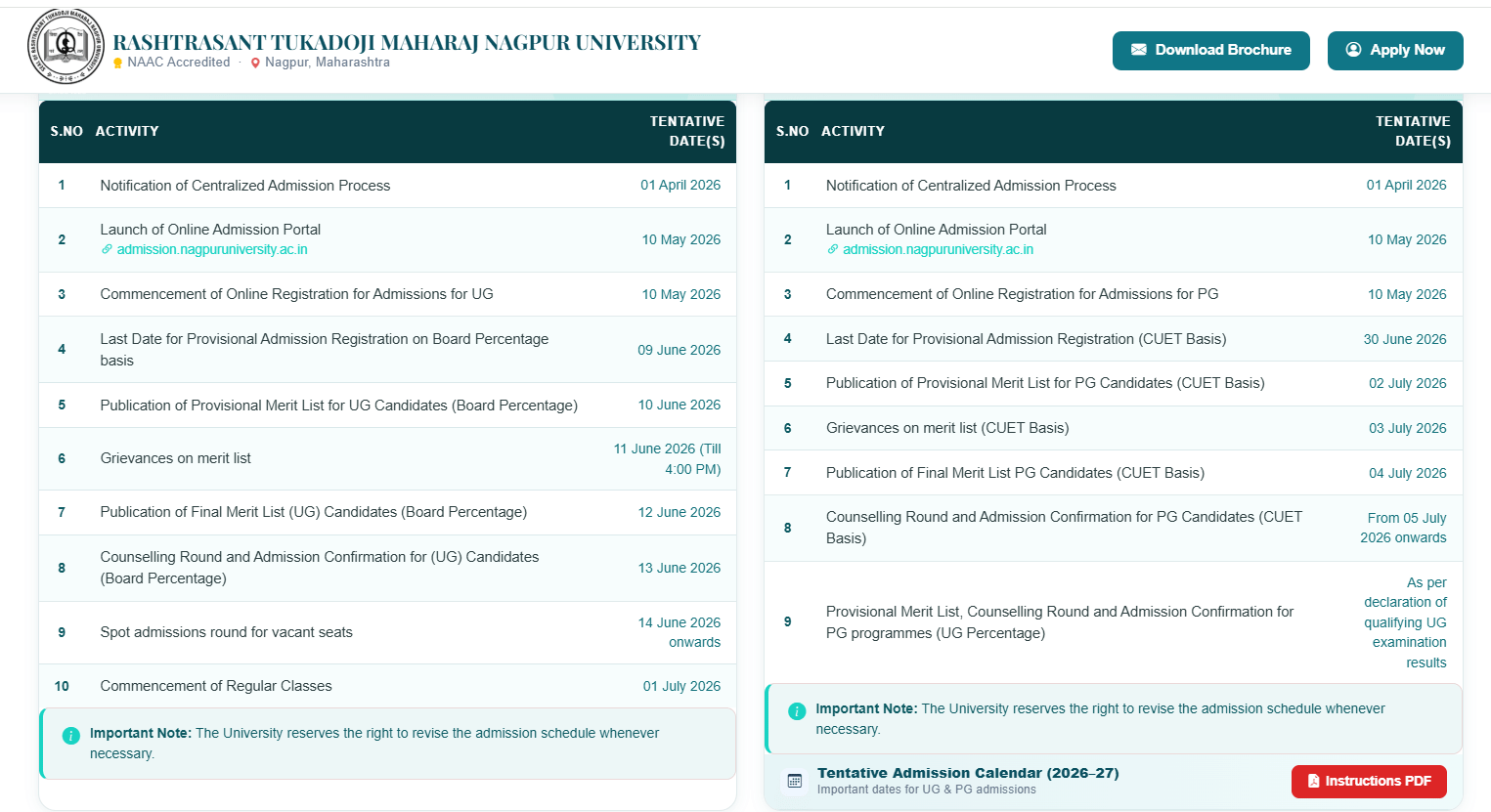Click the envelope icon in Download Brochure
This screenshot has height=812, width=1491.
click(x=1139, y=50)
